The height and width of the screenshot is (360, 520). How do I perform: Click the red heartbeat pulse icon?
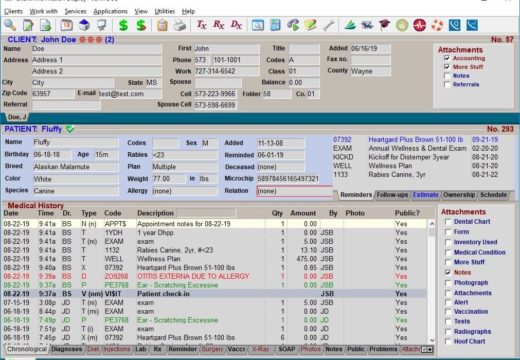[420, 25]
